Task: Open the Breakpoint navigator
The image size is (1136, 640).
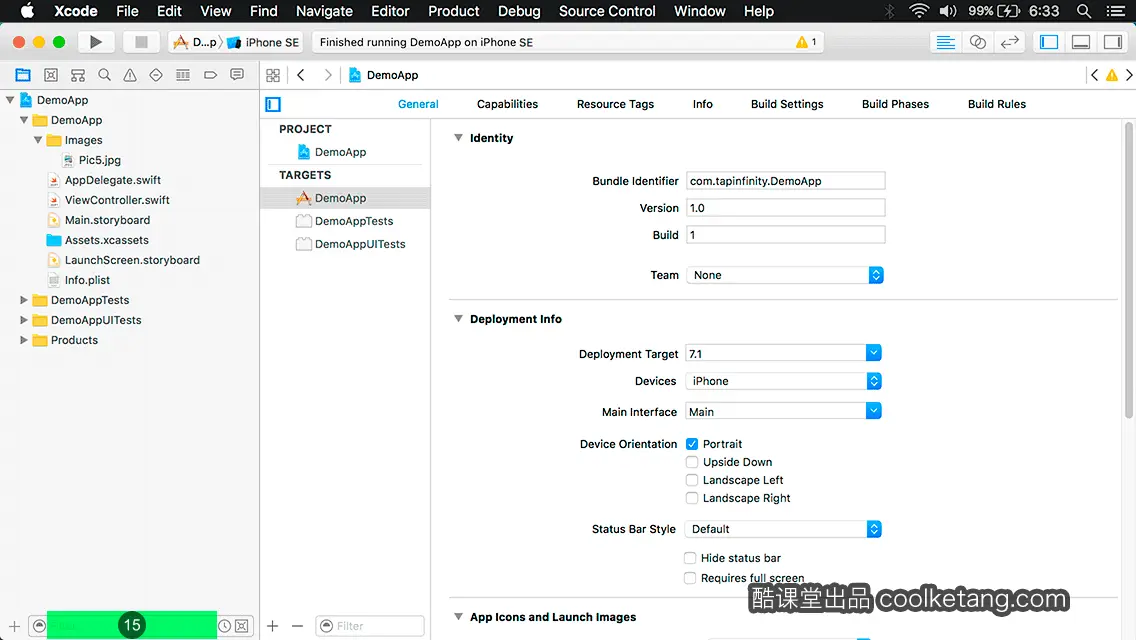Action: point(210,75)
